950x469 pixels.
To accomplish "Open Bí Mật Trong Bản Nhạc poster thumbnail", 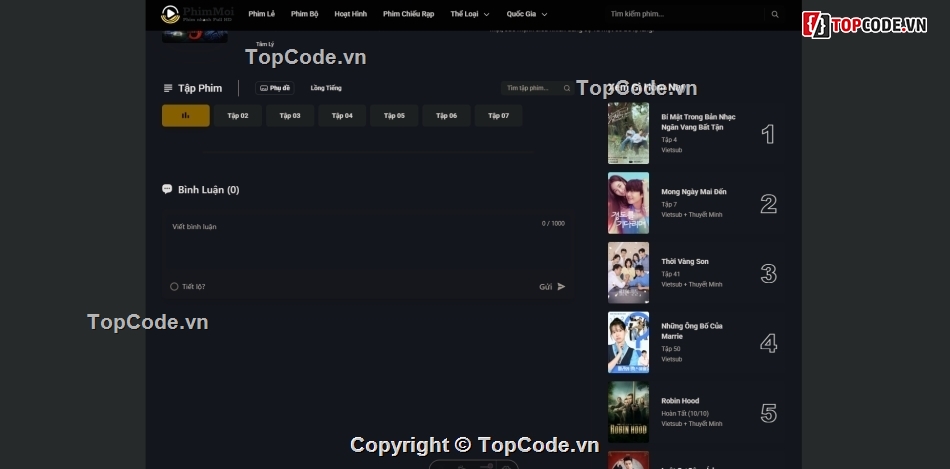I will [x=628, y=133].
